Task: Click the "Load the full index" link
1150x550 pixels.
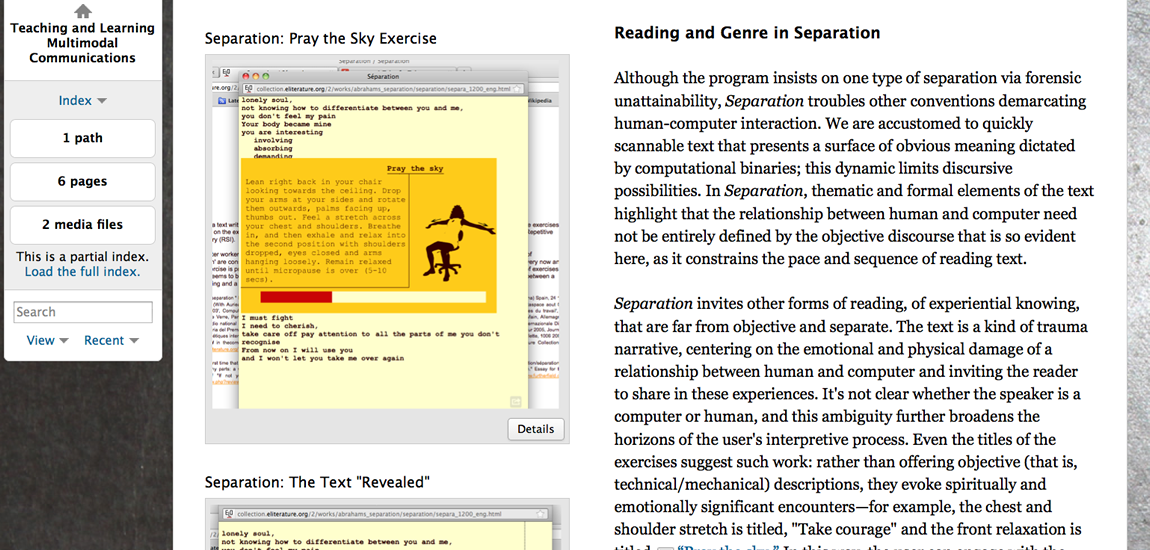Action: 82,271
